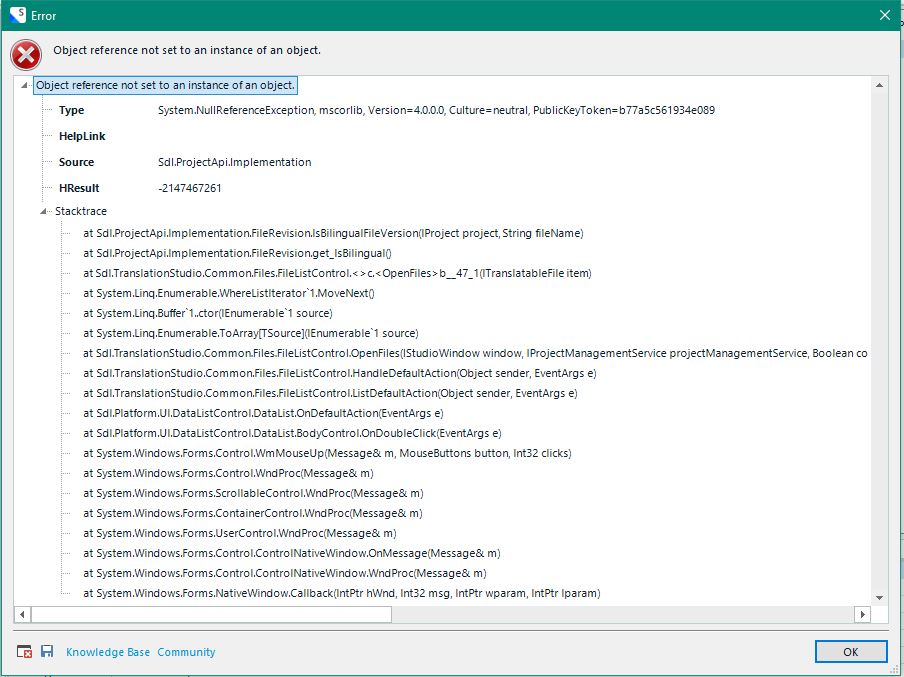Select the ContainerControl.WndProc stack line
The image size is (904, 677).
click(253, 513)
